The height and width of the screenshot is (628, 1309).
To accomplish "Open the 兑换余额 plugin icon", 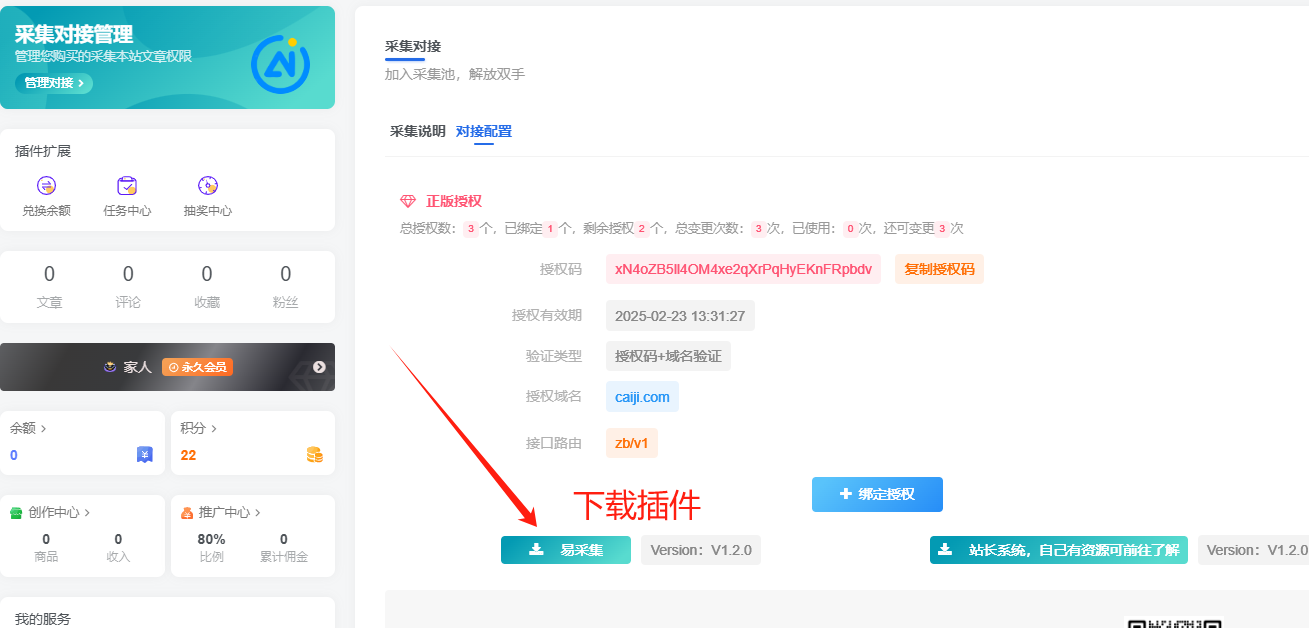I will coord(45,185).
